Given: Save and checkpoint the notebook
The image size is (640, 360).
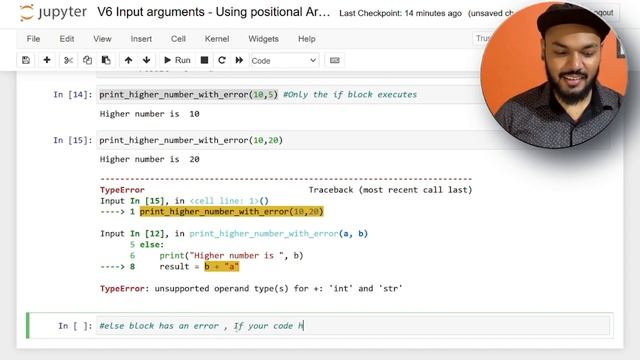Looking at the screenshot, I should click(26, 60).
